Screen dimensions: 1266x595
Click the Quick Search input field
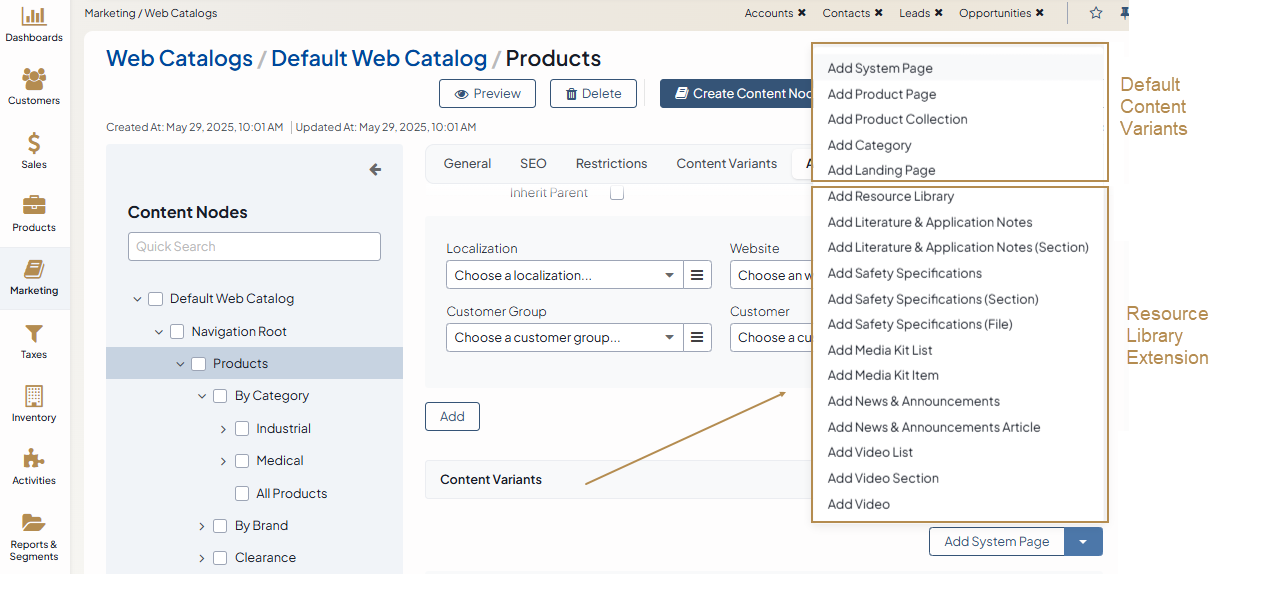[254, 247]
